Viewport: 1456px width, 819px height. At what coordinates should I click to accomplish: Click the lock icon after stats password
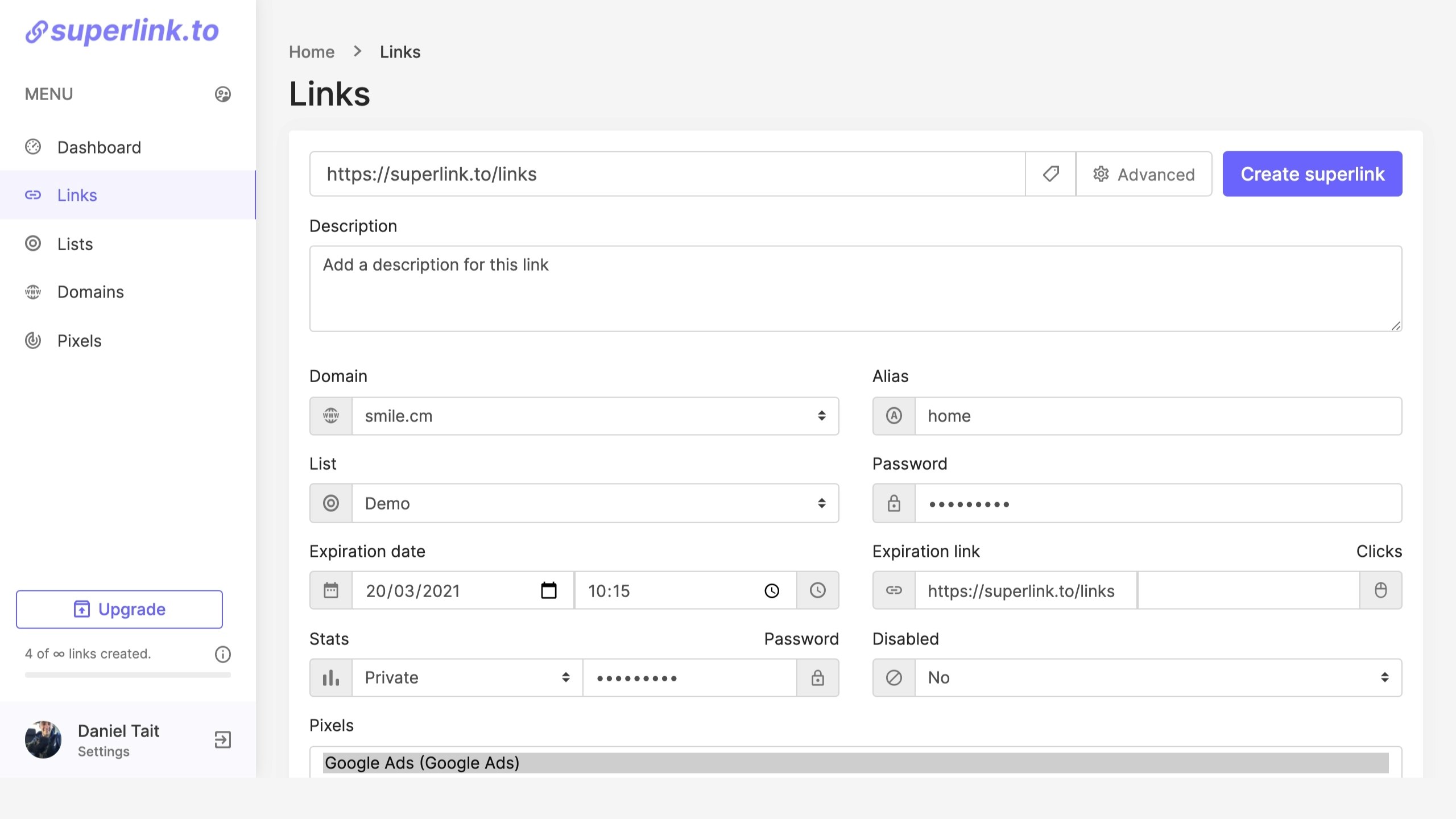tap(817, 677)
